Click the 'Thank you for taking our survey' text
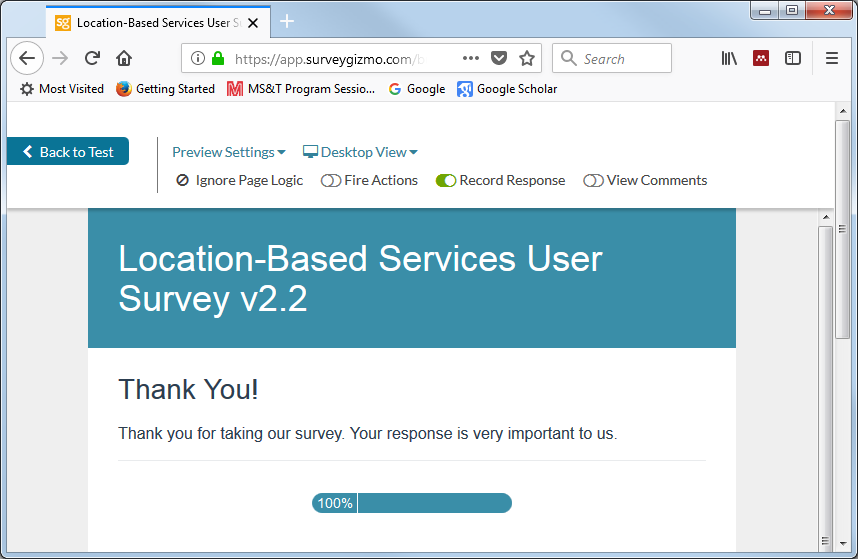 click(x=368, y=433)
